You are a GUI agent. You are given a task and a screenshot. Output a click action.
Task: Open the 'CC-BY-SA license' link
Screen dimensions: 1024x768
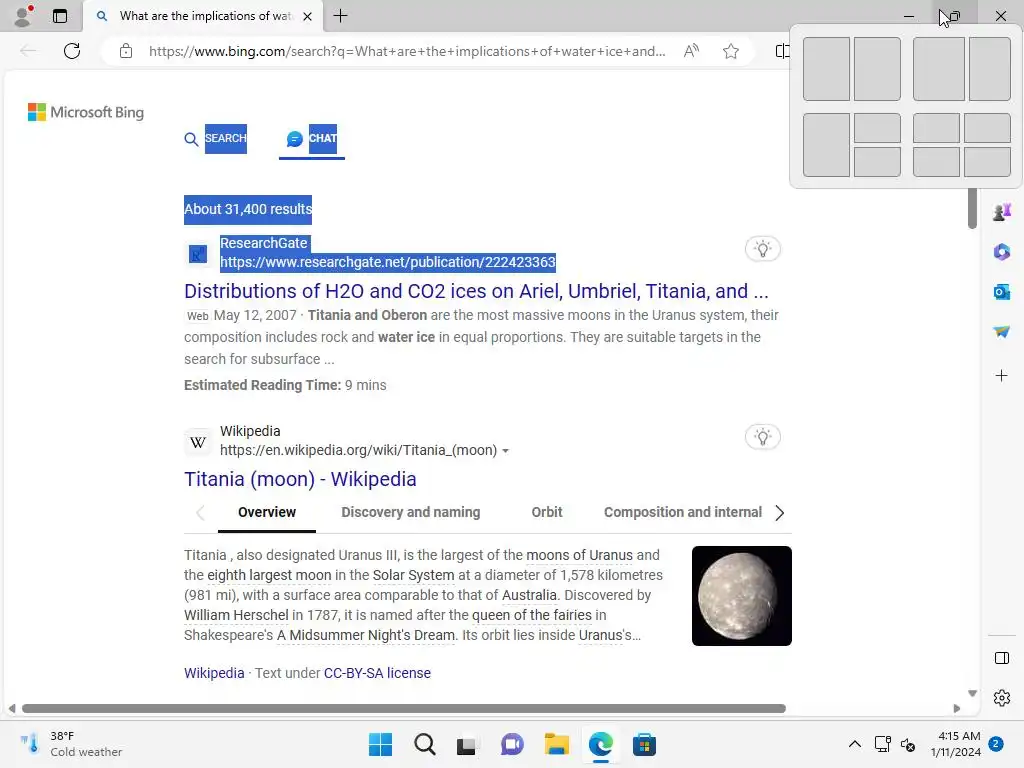point(377,673)
